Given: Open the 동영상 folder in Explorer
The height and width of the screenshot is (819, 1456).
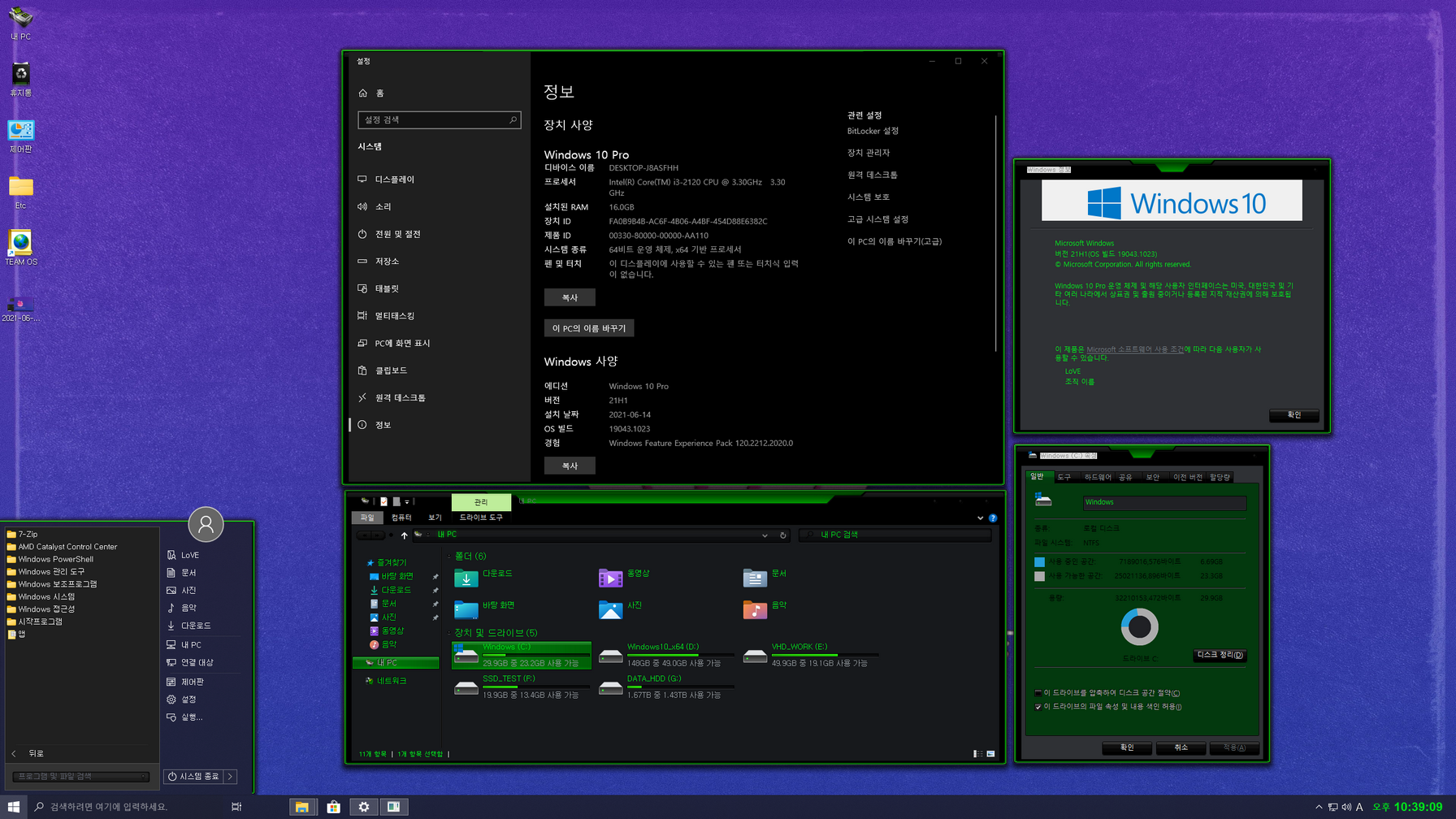Looking at the screenshot, I should pyautogui.click(x=625, y=577).
